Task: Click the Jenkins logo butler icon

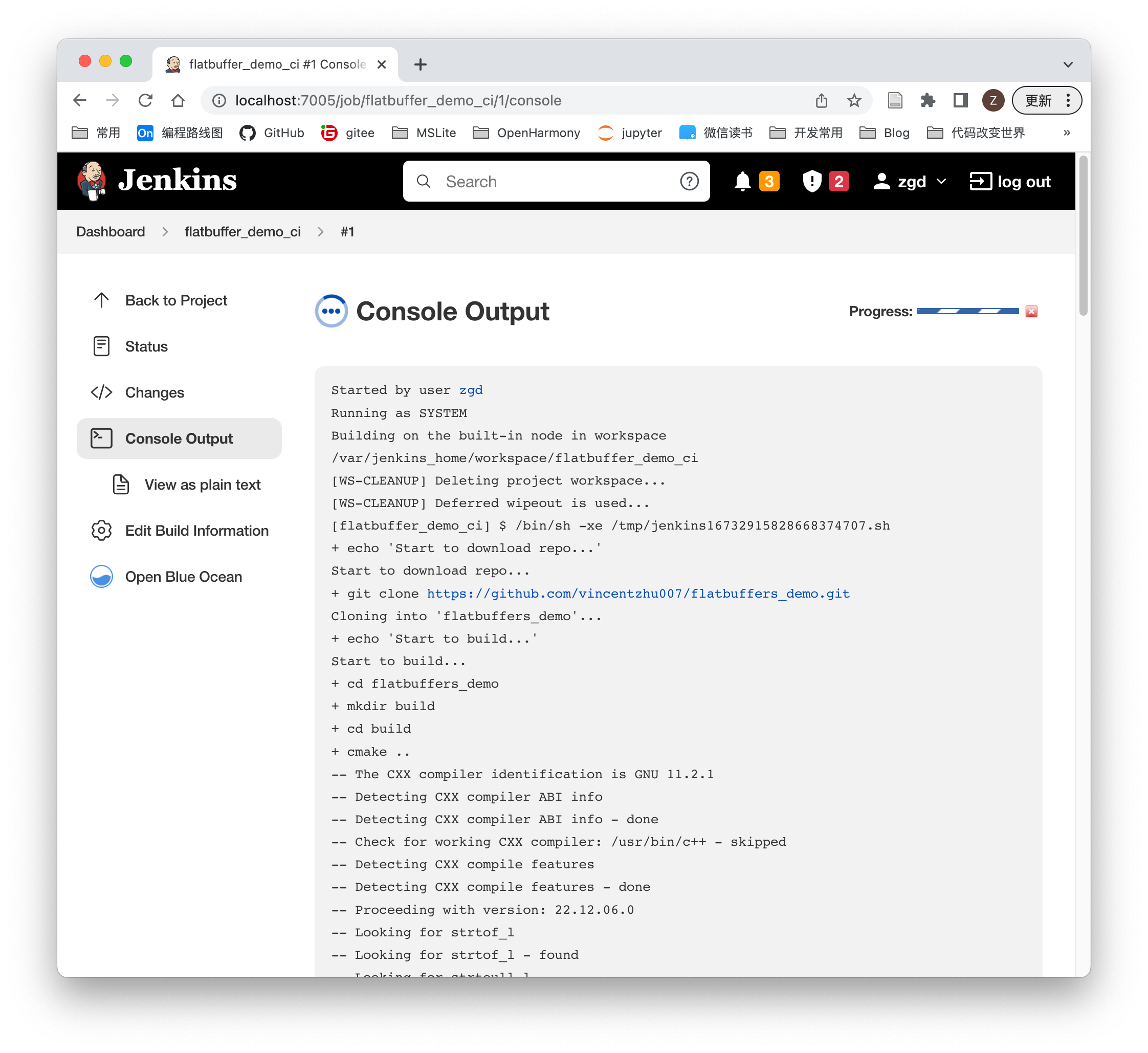Action: [x=91, y=181]
